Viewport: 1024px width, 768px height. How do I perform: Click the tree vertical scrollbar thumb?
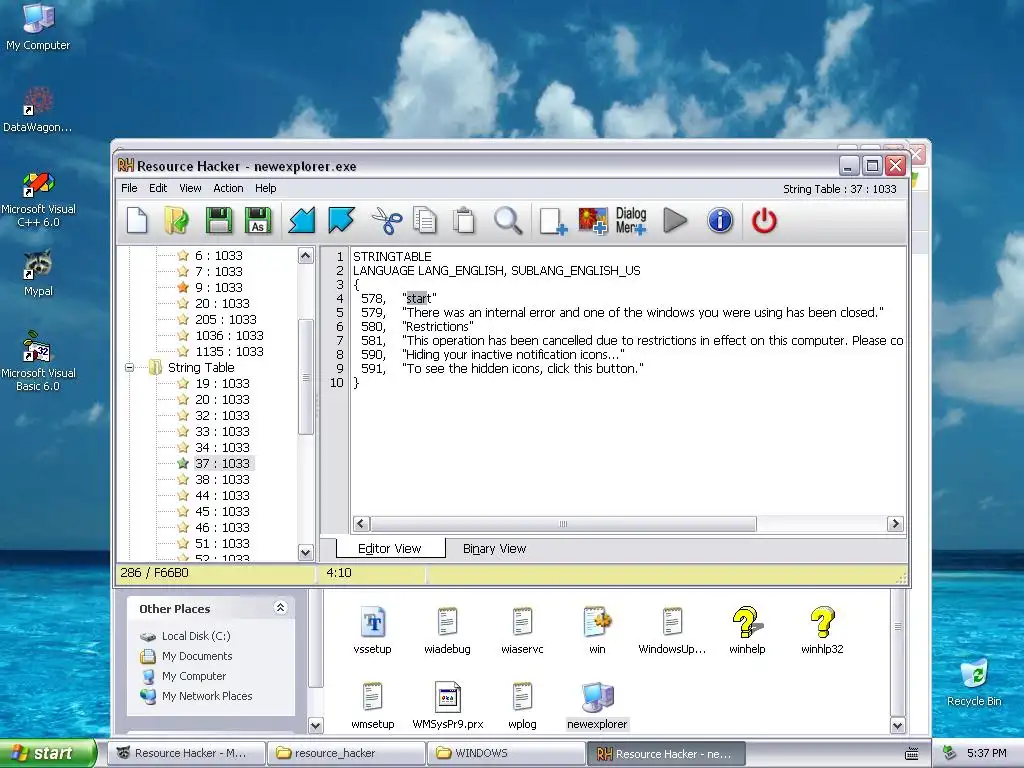306,377
